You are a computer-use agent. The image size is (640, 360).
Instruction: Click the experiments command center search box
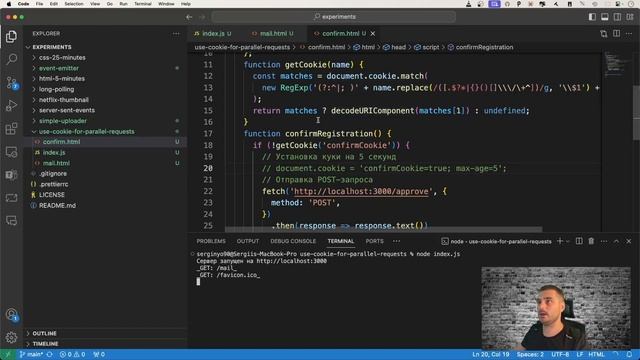(x=333, y=17)
